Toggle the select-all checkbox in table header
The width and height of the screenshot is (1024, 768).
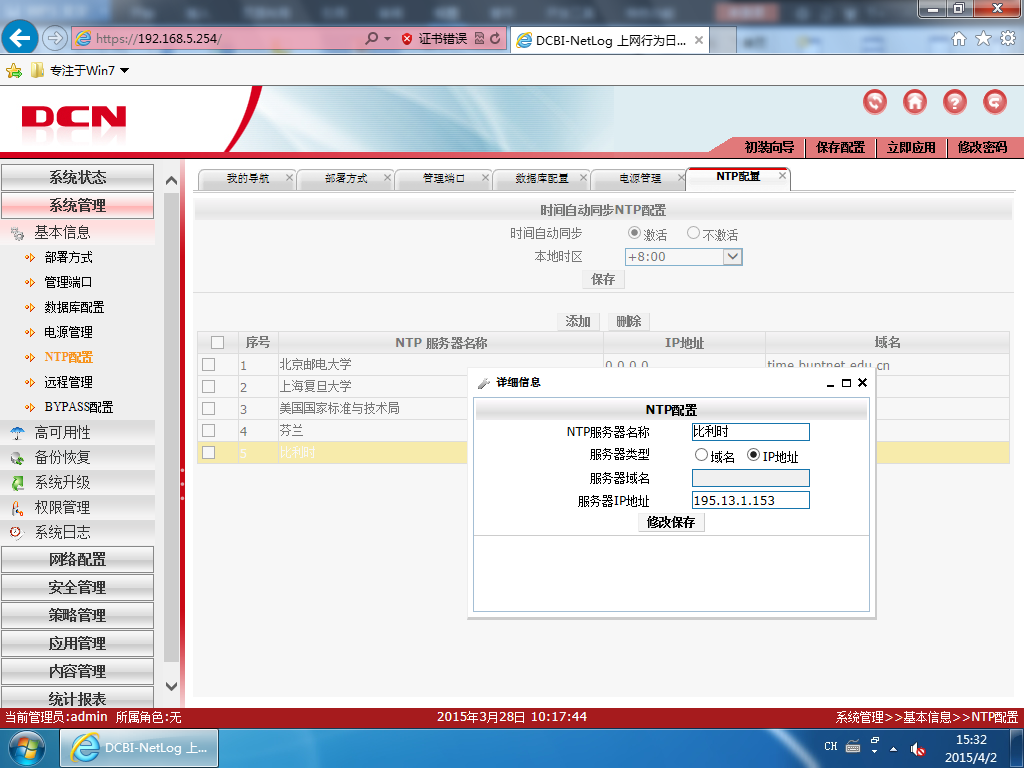point(217,342)
